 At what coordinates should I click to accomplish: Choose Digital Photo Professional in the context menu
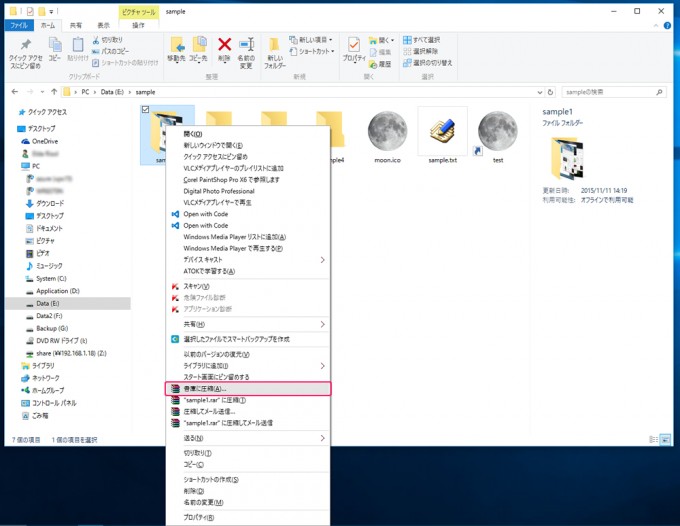pyautogui.click(x=248, y=191)
